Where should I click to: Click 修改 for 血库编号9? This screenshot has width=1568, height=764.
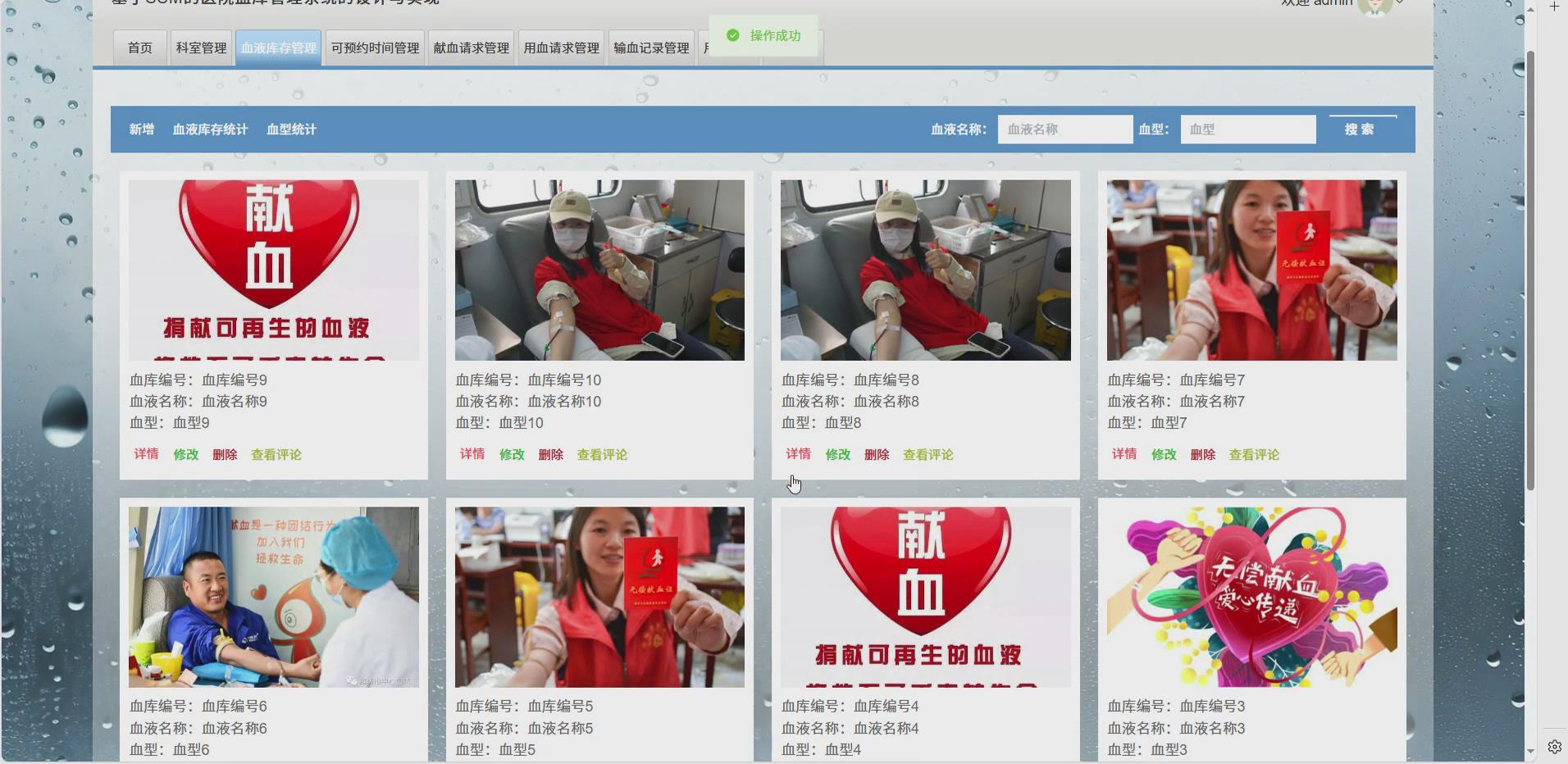coord(185,454)
